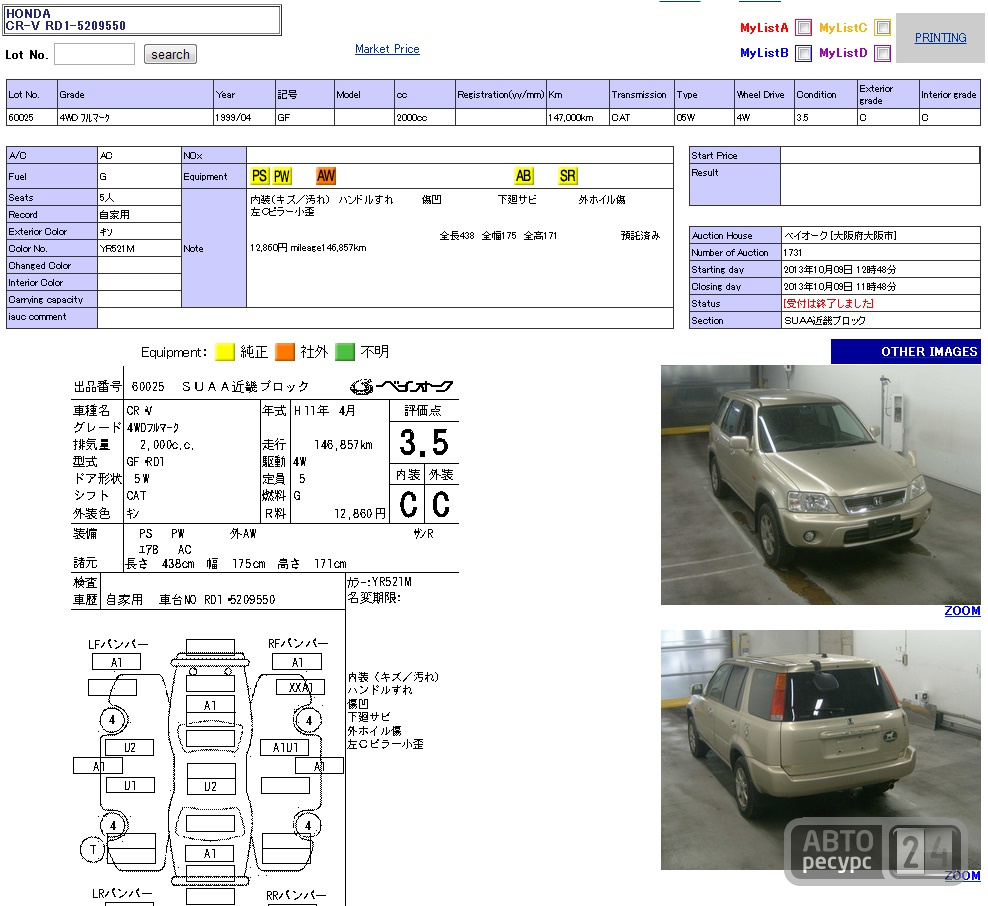Tick the MyListD checkbox
Screen dimensions: 988x906
point(883,53)
